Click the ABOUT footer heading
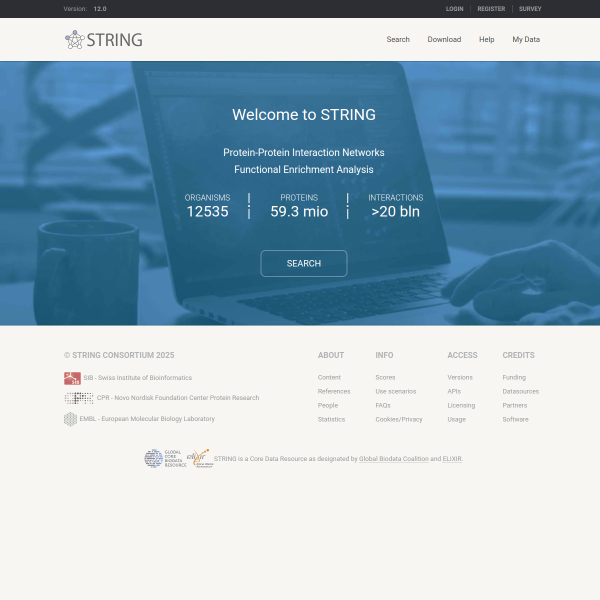This screenshot has width=600, height=600. pyautogui.click(x=331, y=355)
